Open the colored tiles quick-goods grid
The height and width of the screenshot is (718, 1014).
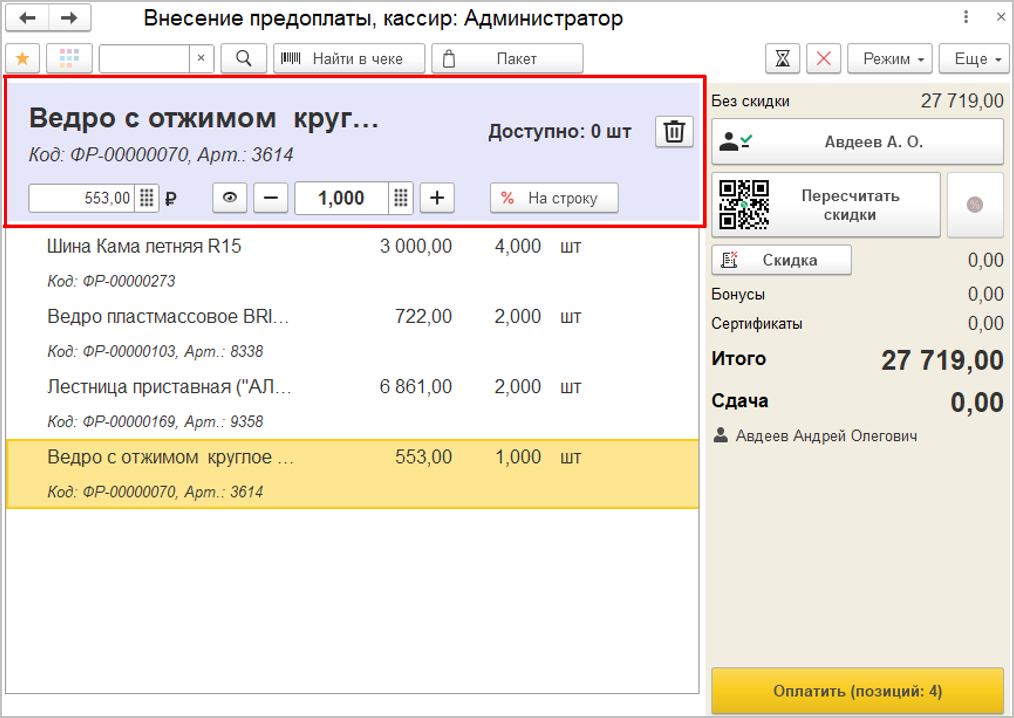69,59
